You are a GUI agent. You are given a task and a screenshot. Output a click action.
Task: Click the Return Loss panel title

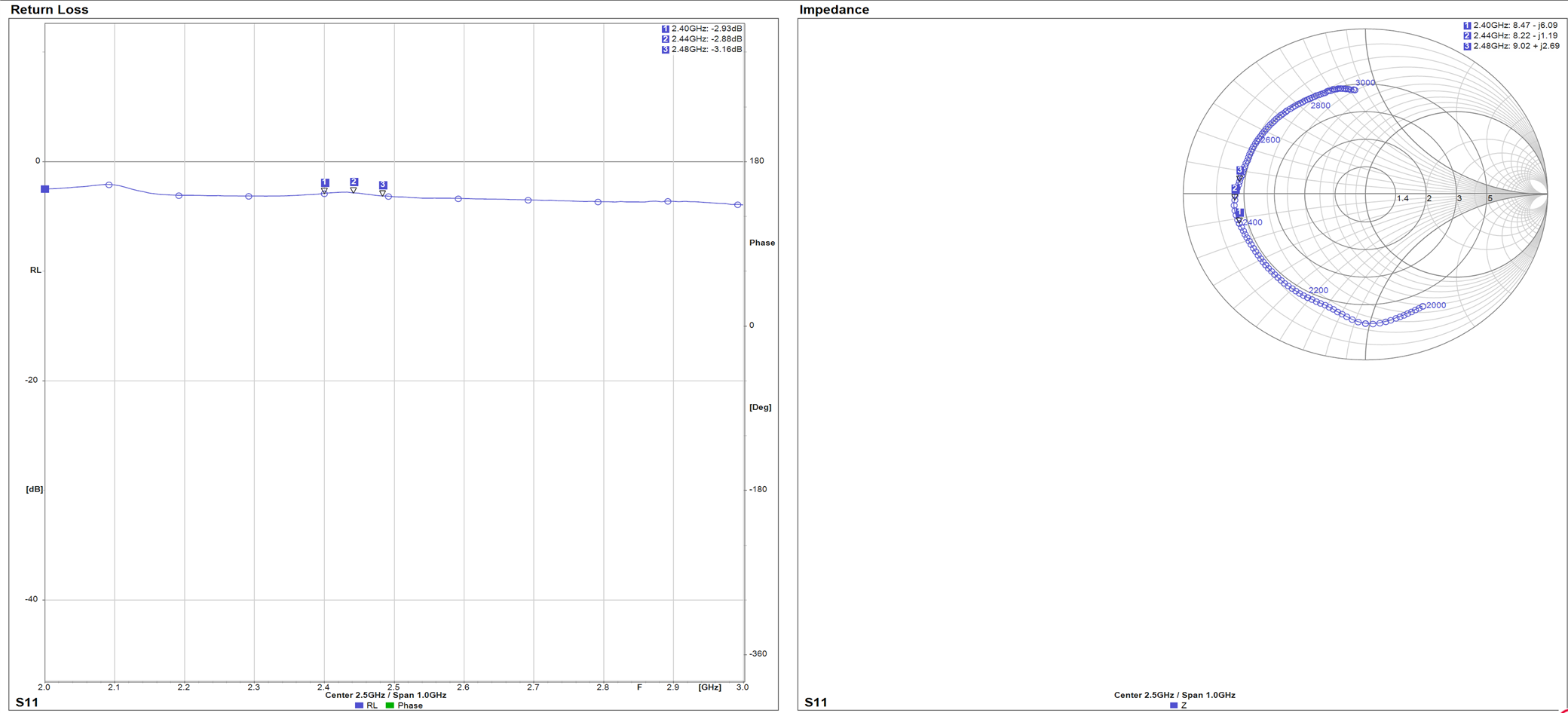coord(50,10)
